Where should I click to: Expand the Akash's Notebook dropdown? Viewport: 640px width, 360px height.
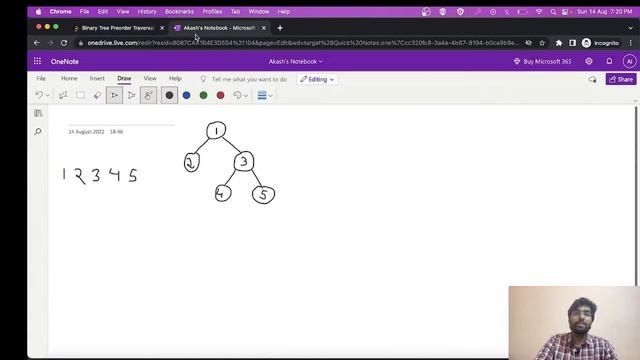296,61
